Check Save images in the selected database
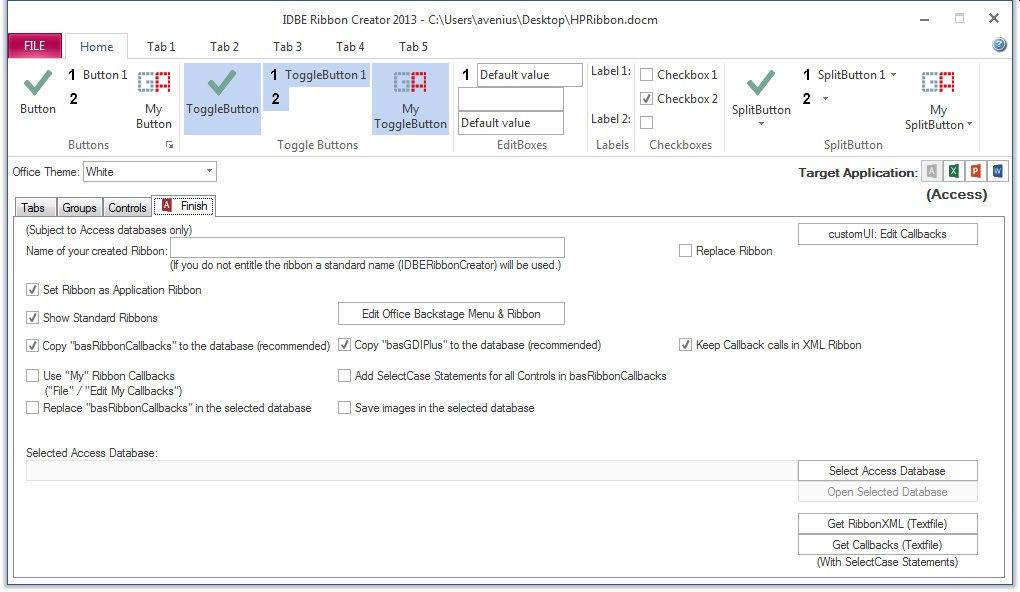The width and height of the screenshot is (1020, 592). click(x=344, y=409)
